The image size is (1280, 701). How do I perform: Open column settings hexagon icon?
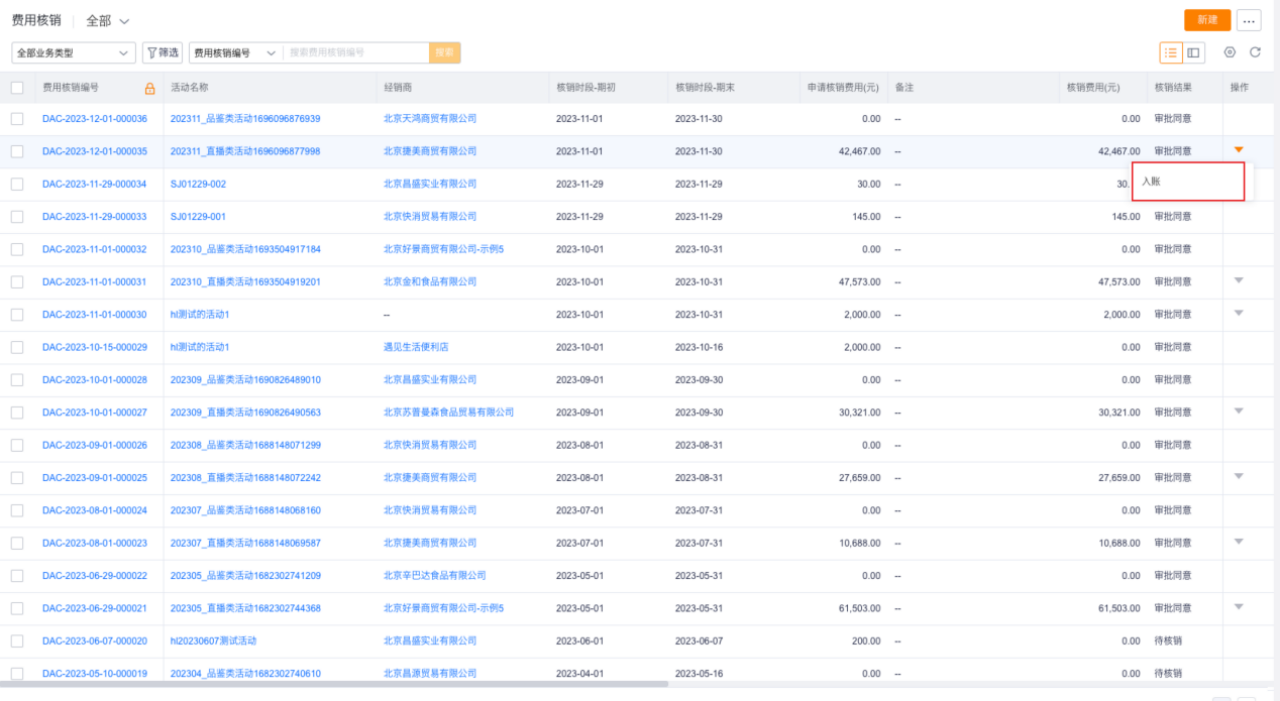pyautogui.click(x=1230, y=52)
